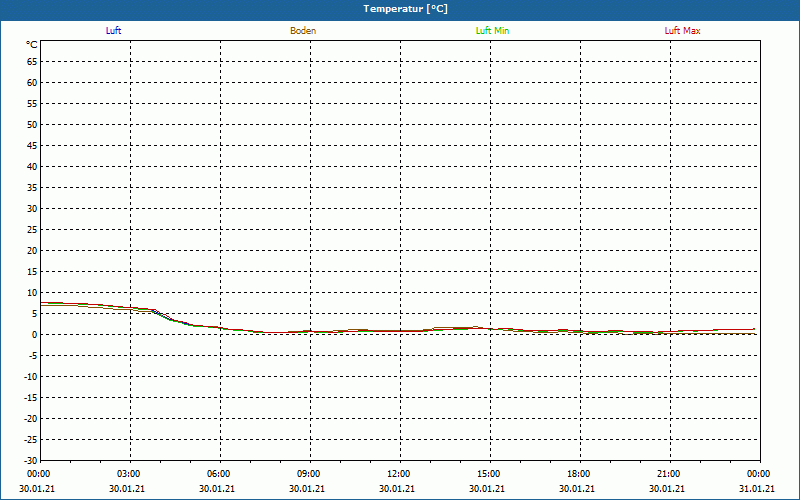
Task: Click the 50 value on temperature axis
Action: pos(32,124)
